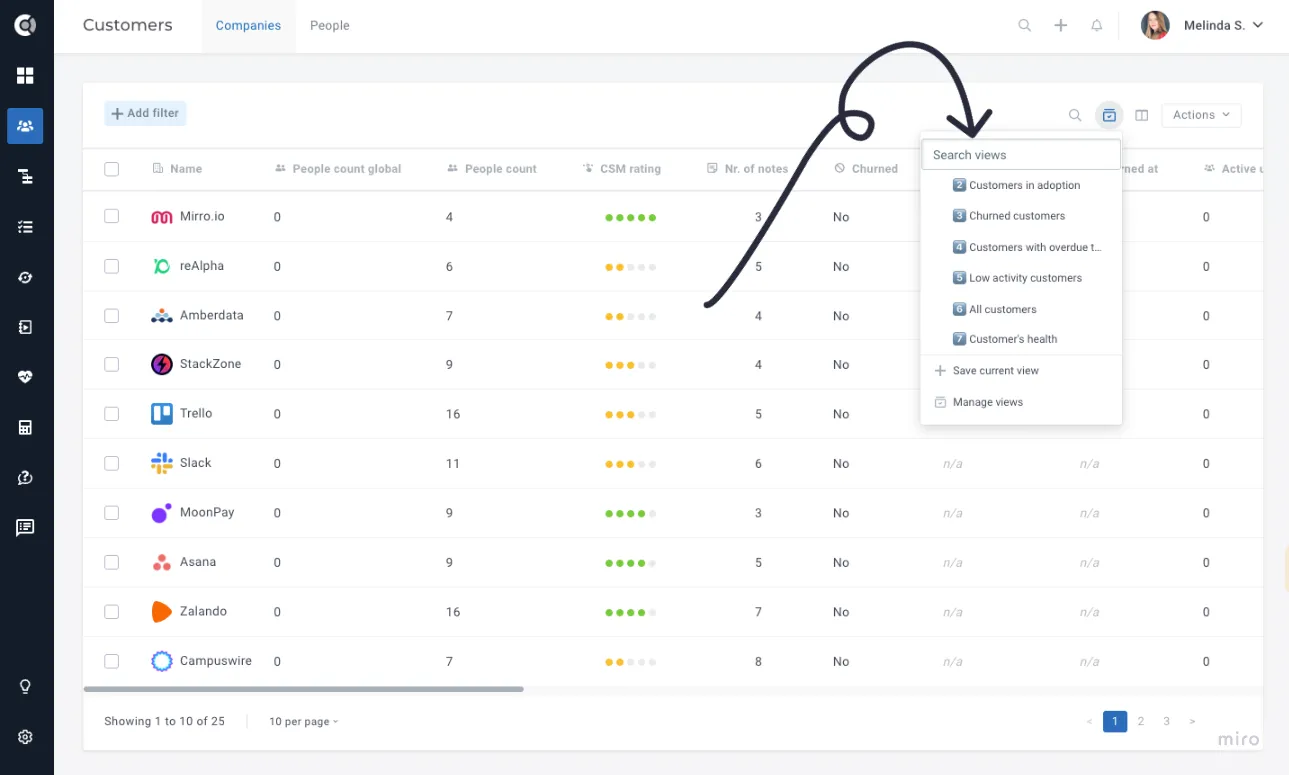Open the chat messages icon in sidebar
The image size is (1289, 775).
pyautogui.click(x=25, y=528)
